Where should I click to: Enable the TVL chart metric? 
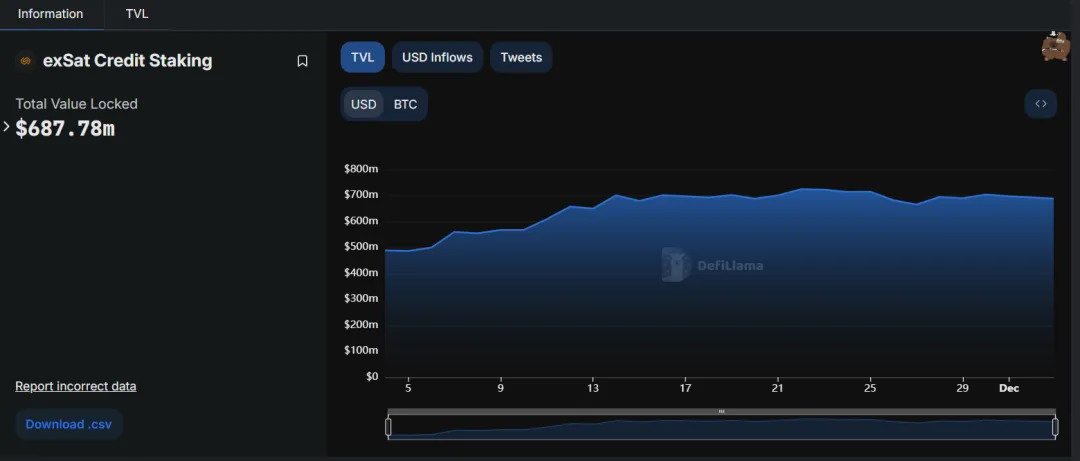pyautogui.click(x=362, y=57)
